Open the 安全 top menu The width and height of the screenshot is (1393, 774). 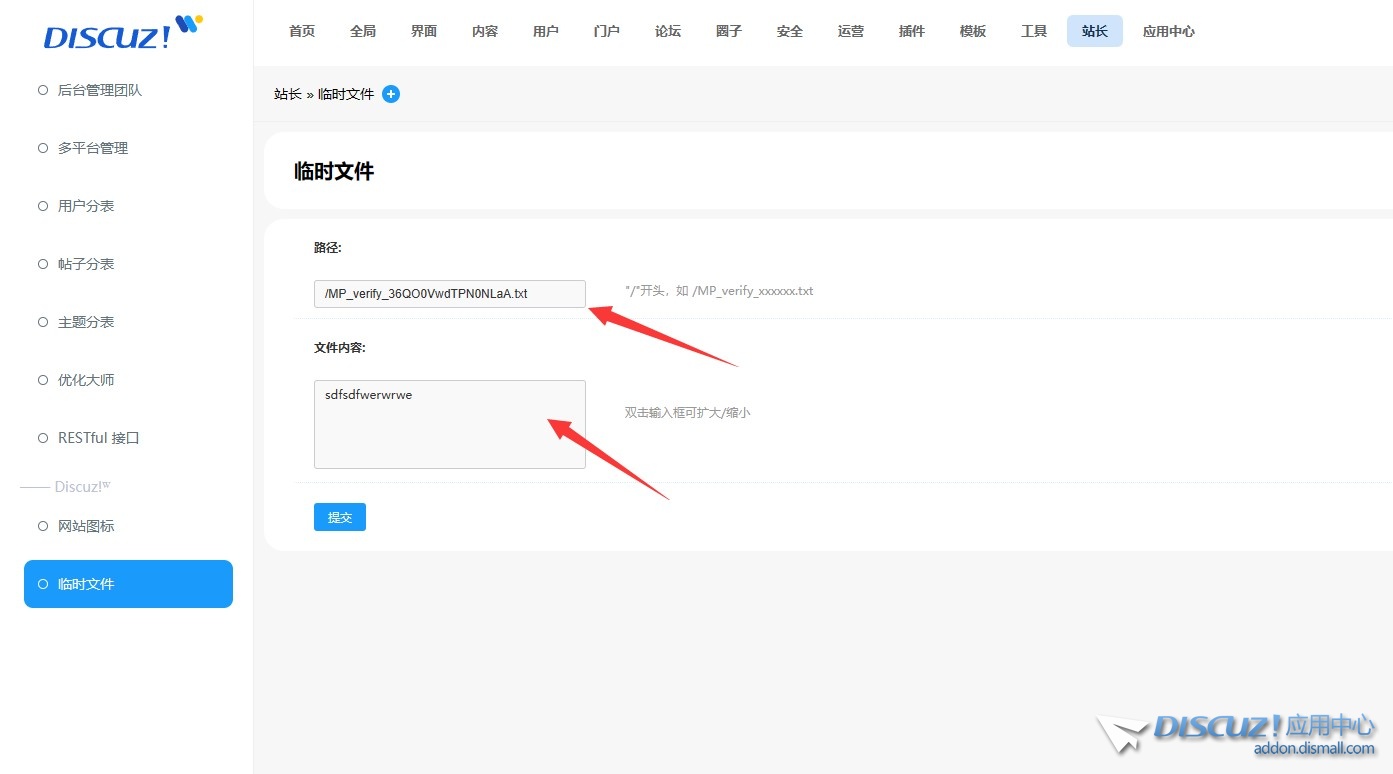click(790, 31)
